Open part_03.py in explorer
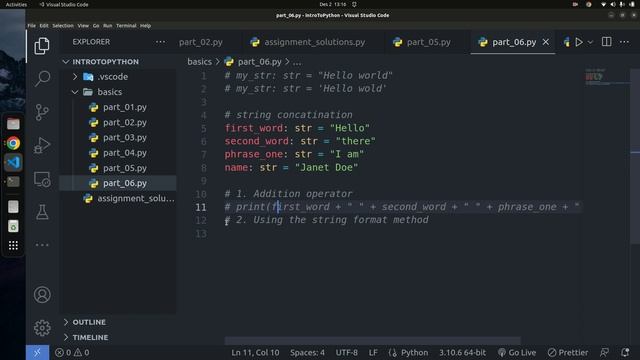 click(x=118, y=138)
